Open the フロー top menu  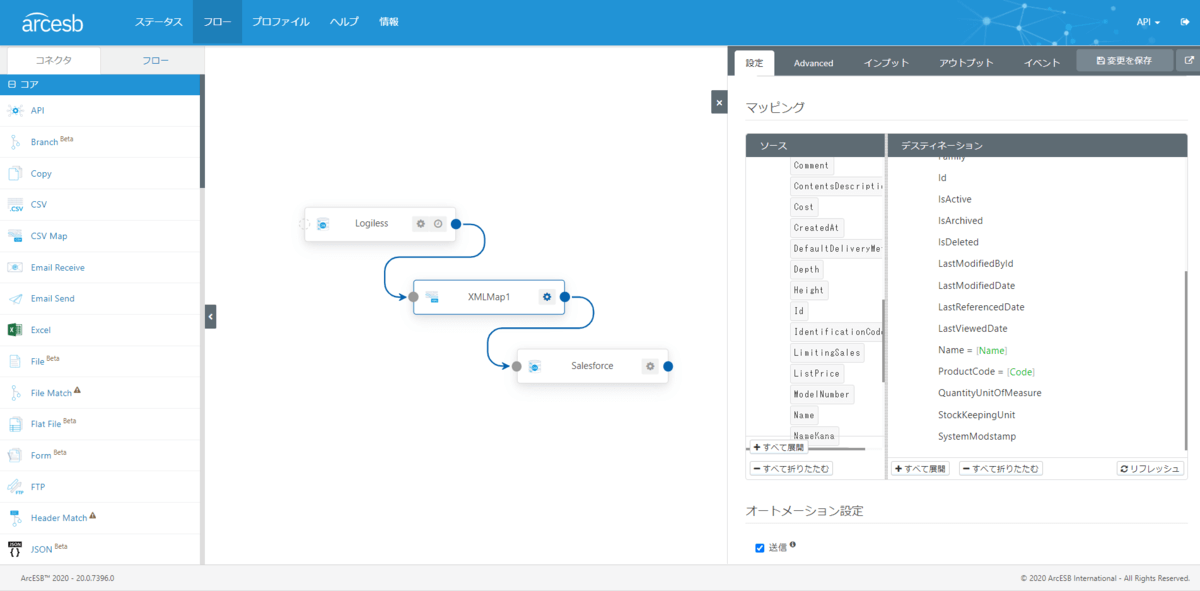(x=217, y=22)
